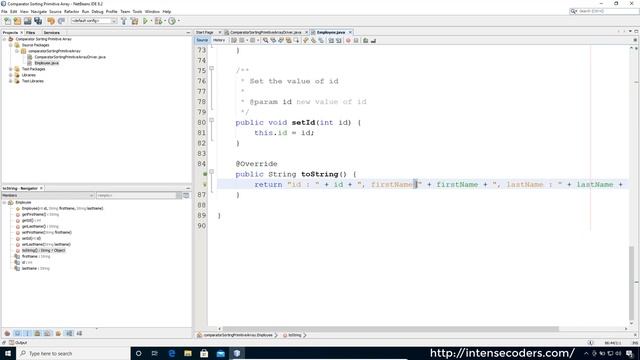Click the Stop Macro Recording icon
640x360 pixels.
(356, 40)
